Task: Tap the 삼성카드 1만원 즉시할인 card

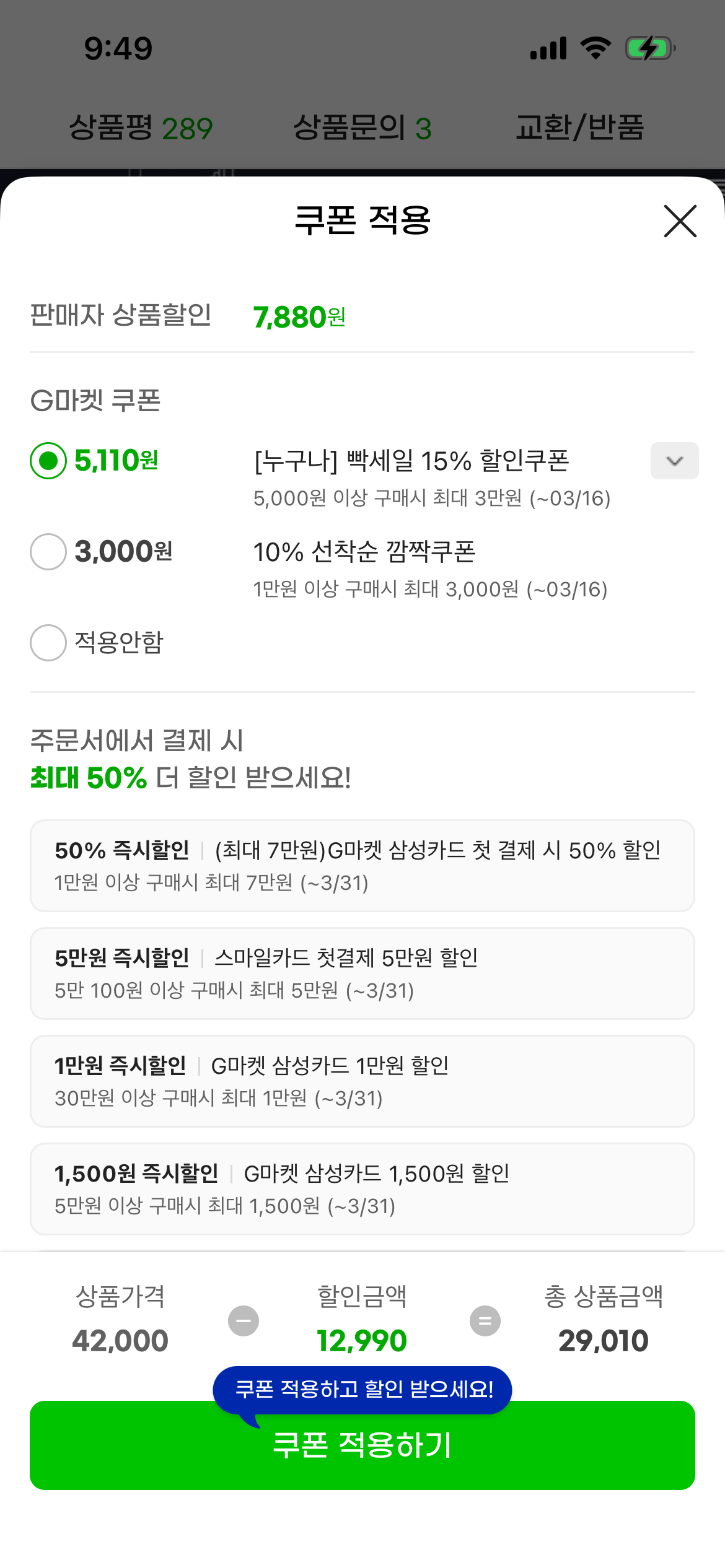Action: point(362,1081)
